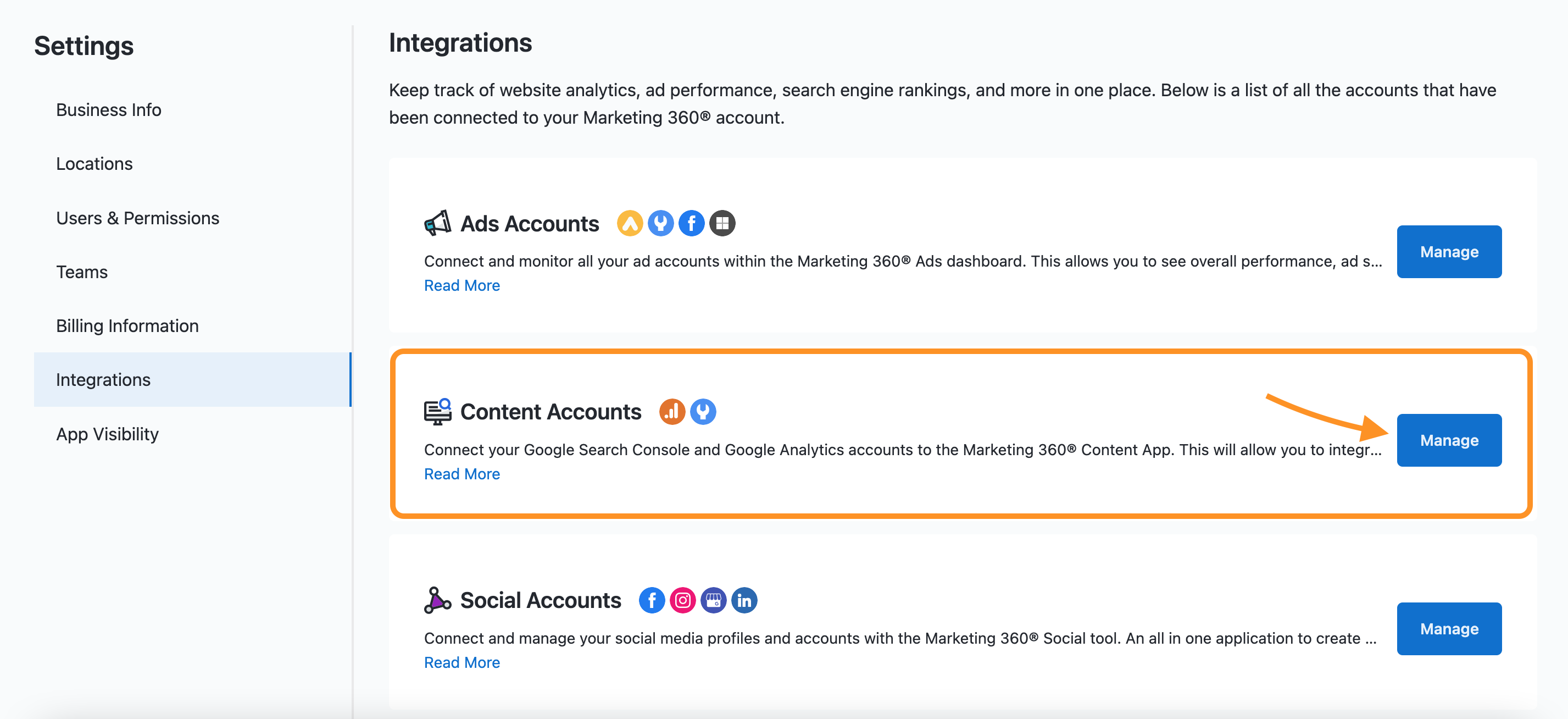Click the wrench icon beside Content Accounts
This screenshot has width=1568, height=719.
click(x=703, y=412)
